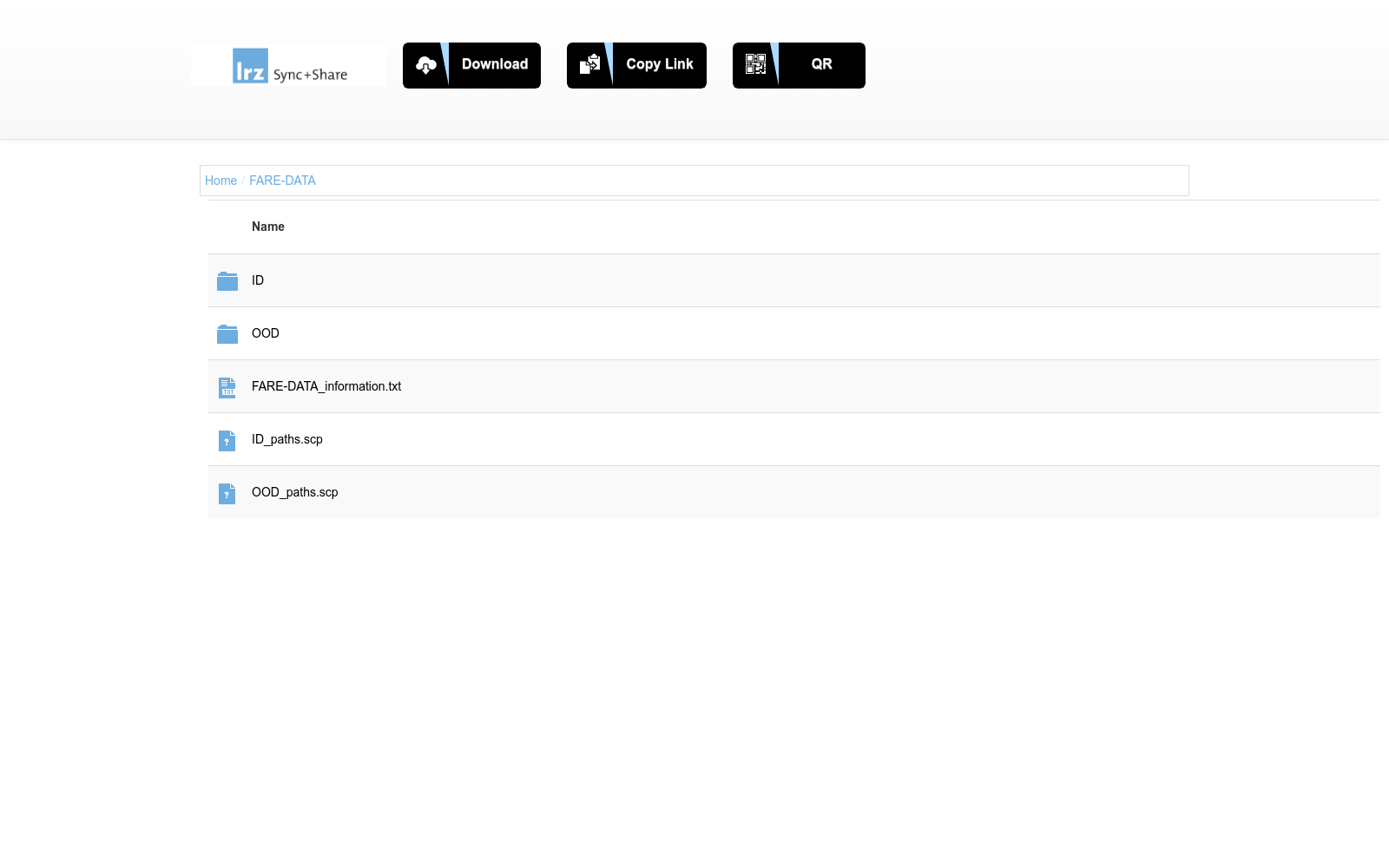Open the OOD folder icon
The height and width of the screenshot is (868, 1389).
click(x=227, y=334)
